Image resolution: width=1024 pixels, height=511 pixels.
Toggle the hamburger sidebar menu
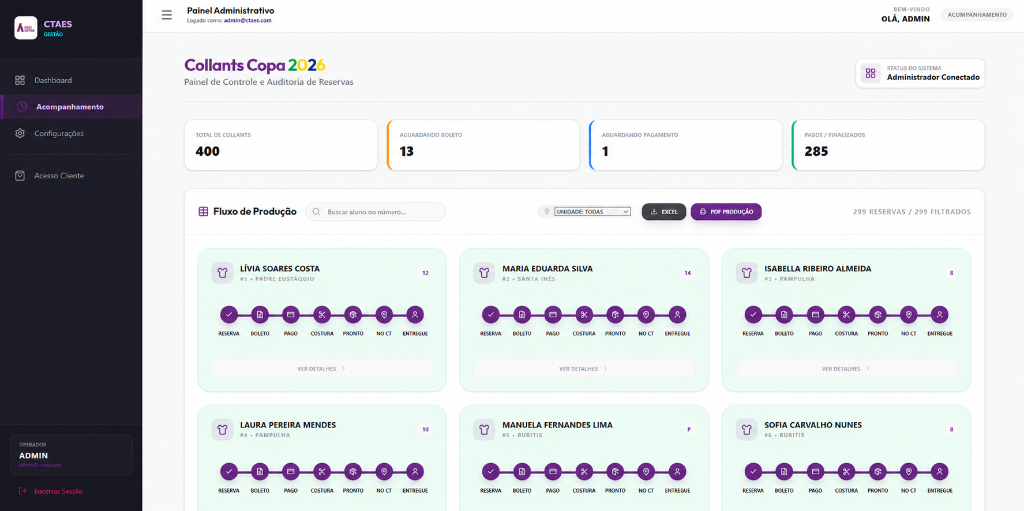(x=167, y=15)
